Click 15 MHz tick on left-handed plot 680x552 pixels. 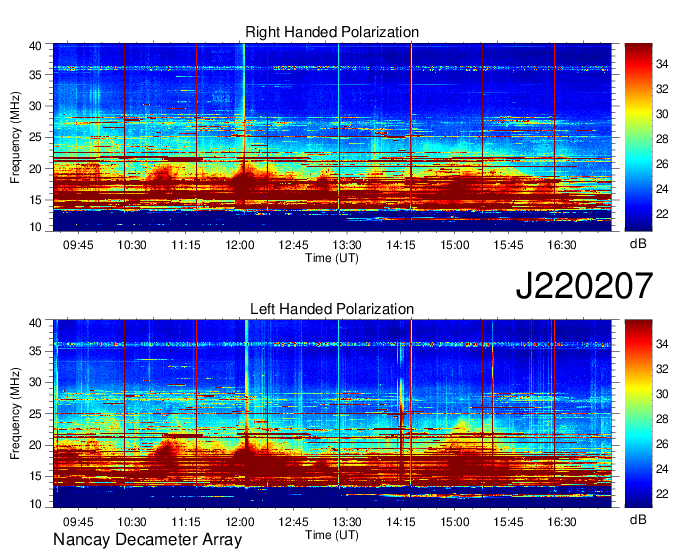[x=36, y=476]
